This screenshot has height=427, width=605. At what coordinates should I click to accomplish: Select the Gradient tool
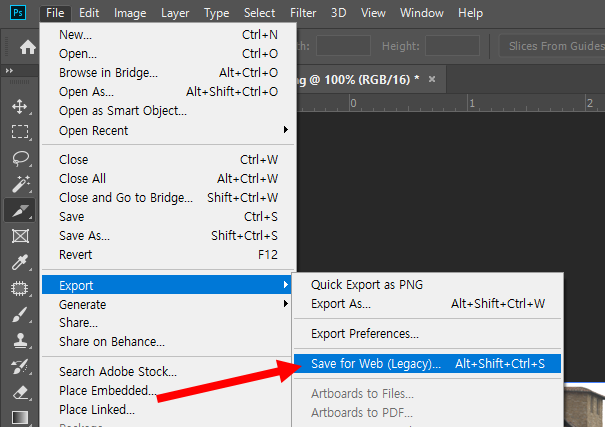point(20,417)
